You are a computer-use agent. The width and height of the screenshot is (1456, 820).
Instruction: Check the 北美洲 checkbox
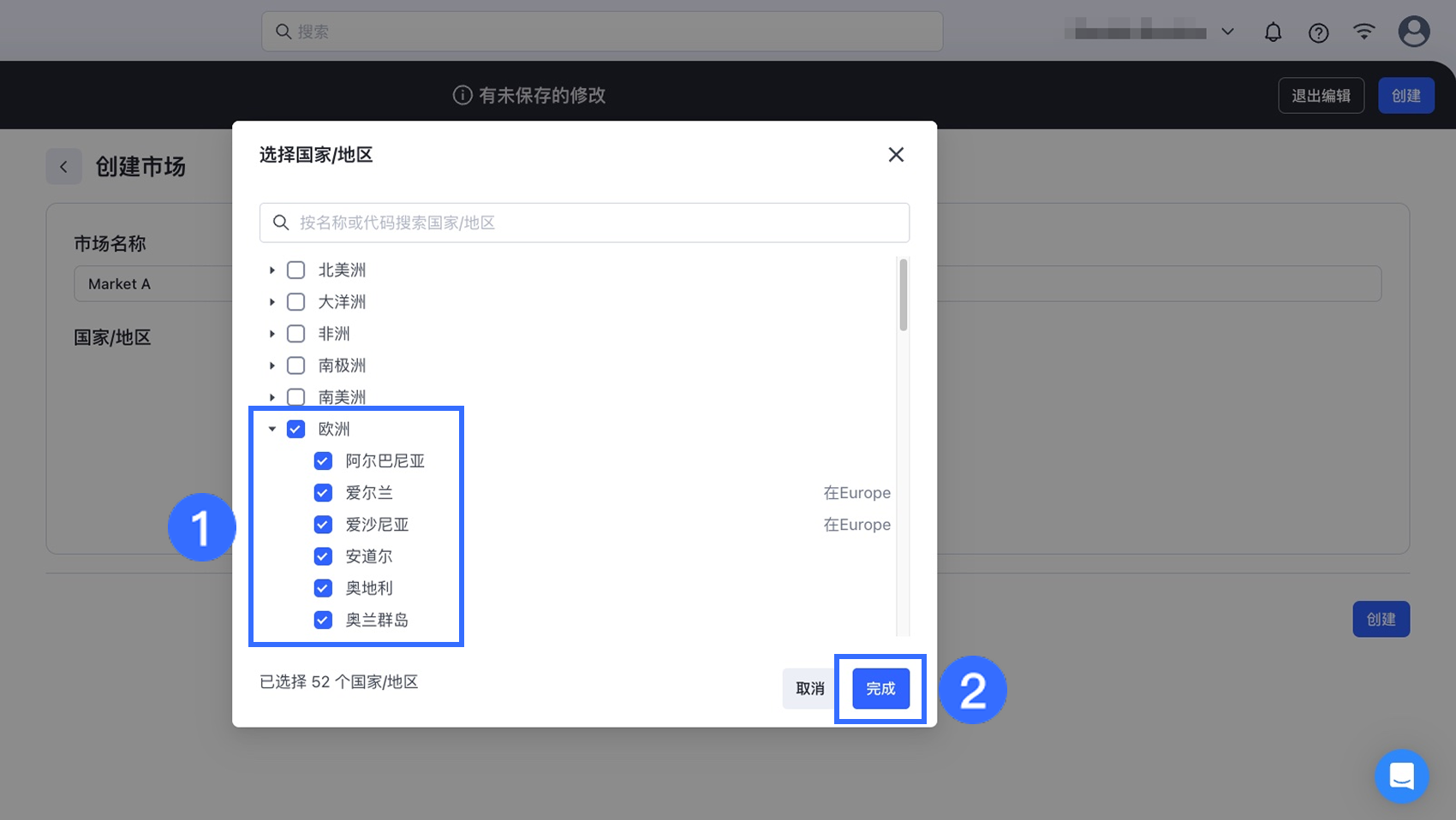point(295,270)
